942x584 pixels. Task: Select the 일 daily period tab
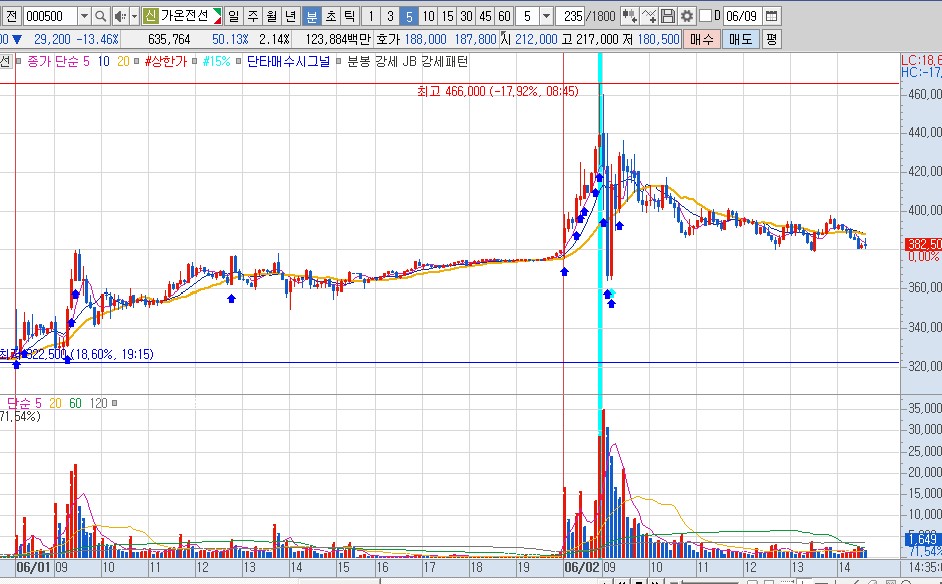coord(233,16)
